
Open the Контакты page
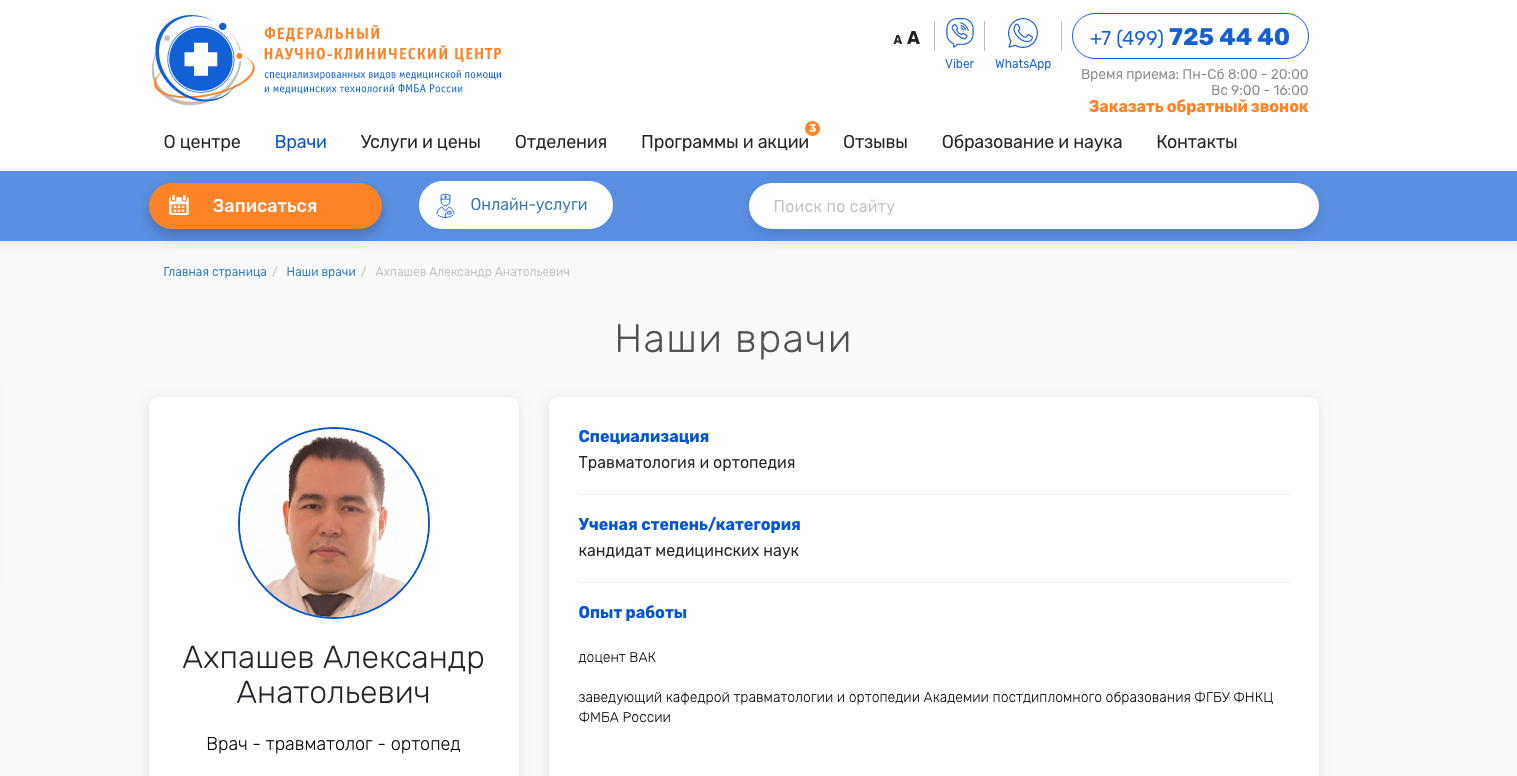coord(1197,142)
